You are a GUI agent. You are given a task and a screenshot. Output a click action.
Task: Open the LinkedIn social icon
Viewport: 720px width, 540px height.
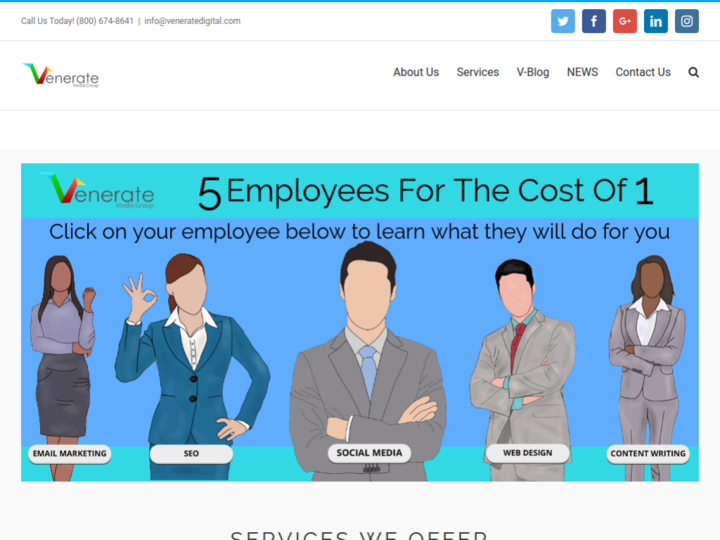coord(656,21)
